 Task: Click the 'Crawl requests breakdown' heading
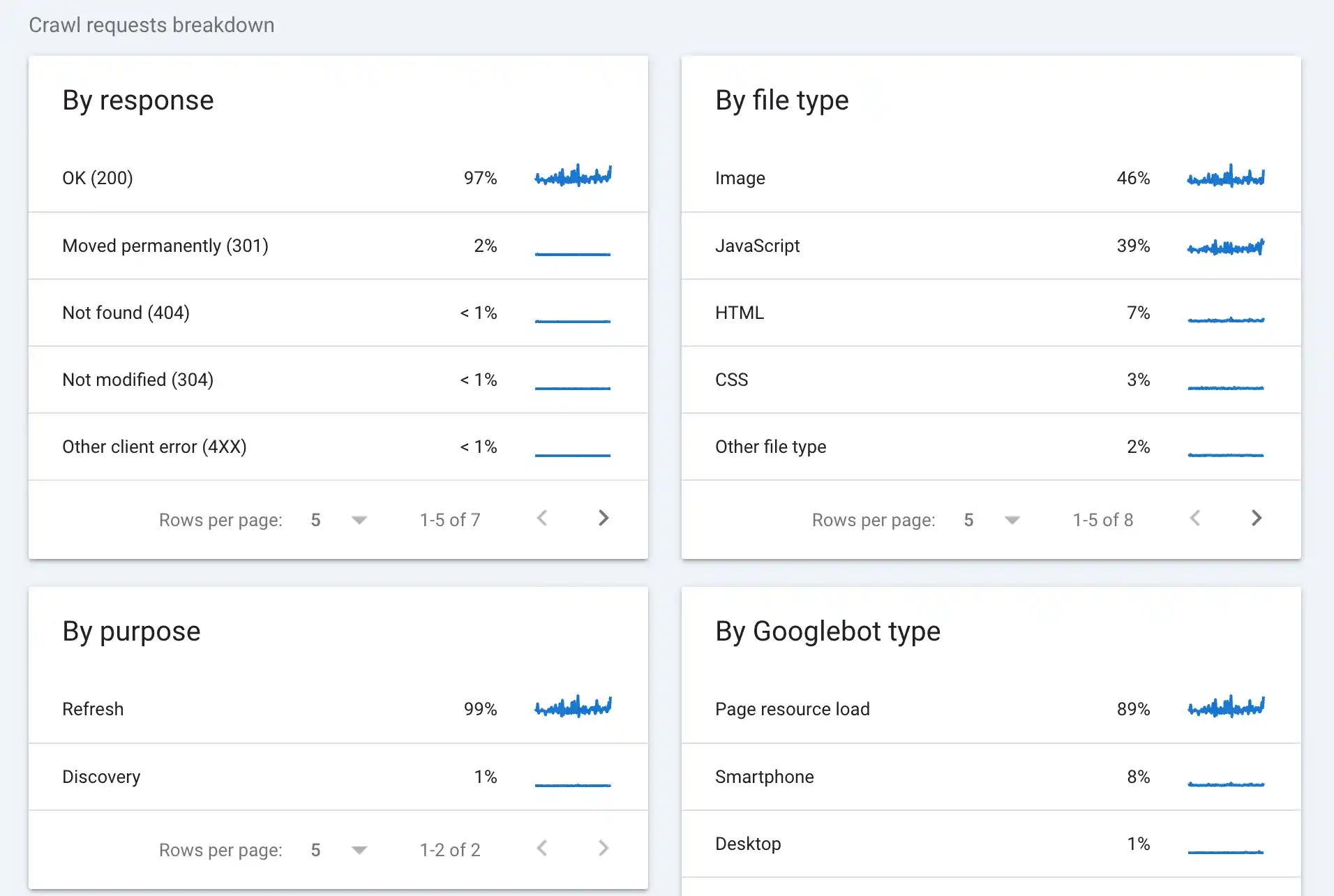tap(151, 25)
